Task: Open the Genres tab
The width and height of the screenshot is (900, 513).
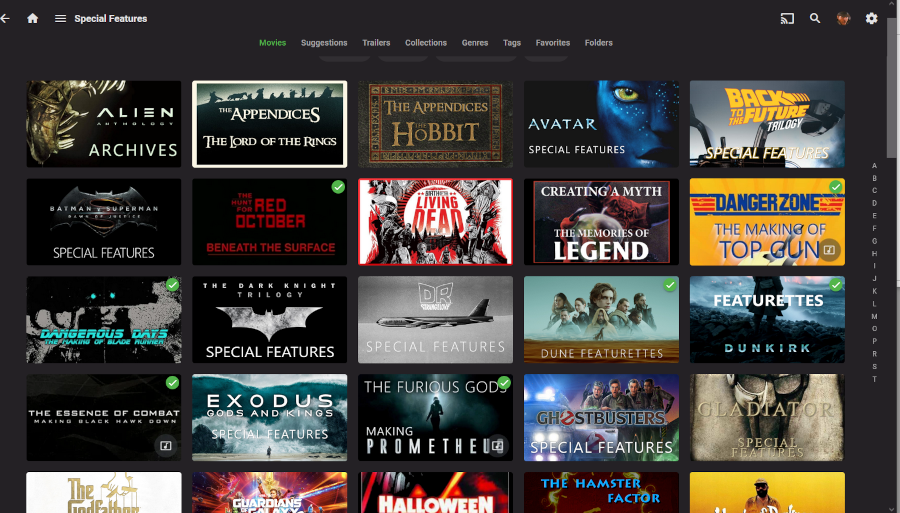Action: tap(475, 42)
